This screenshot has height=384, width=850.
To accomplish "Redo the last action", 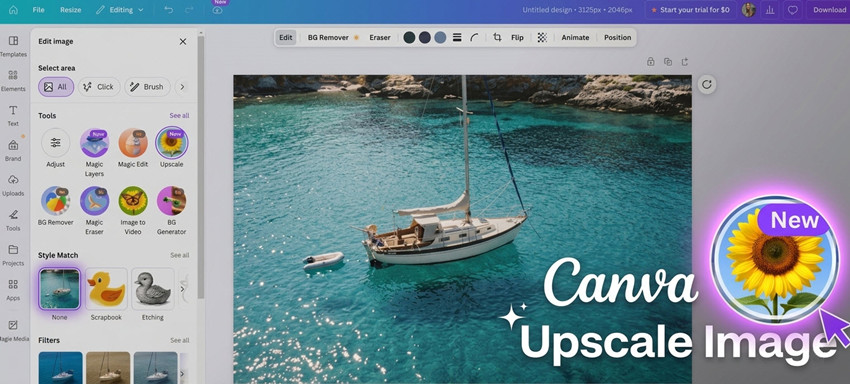I will tap(189, 10).
